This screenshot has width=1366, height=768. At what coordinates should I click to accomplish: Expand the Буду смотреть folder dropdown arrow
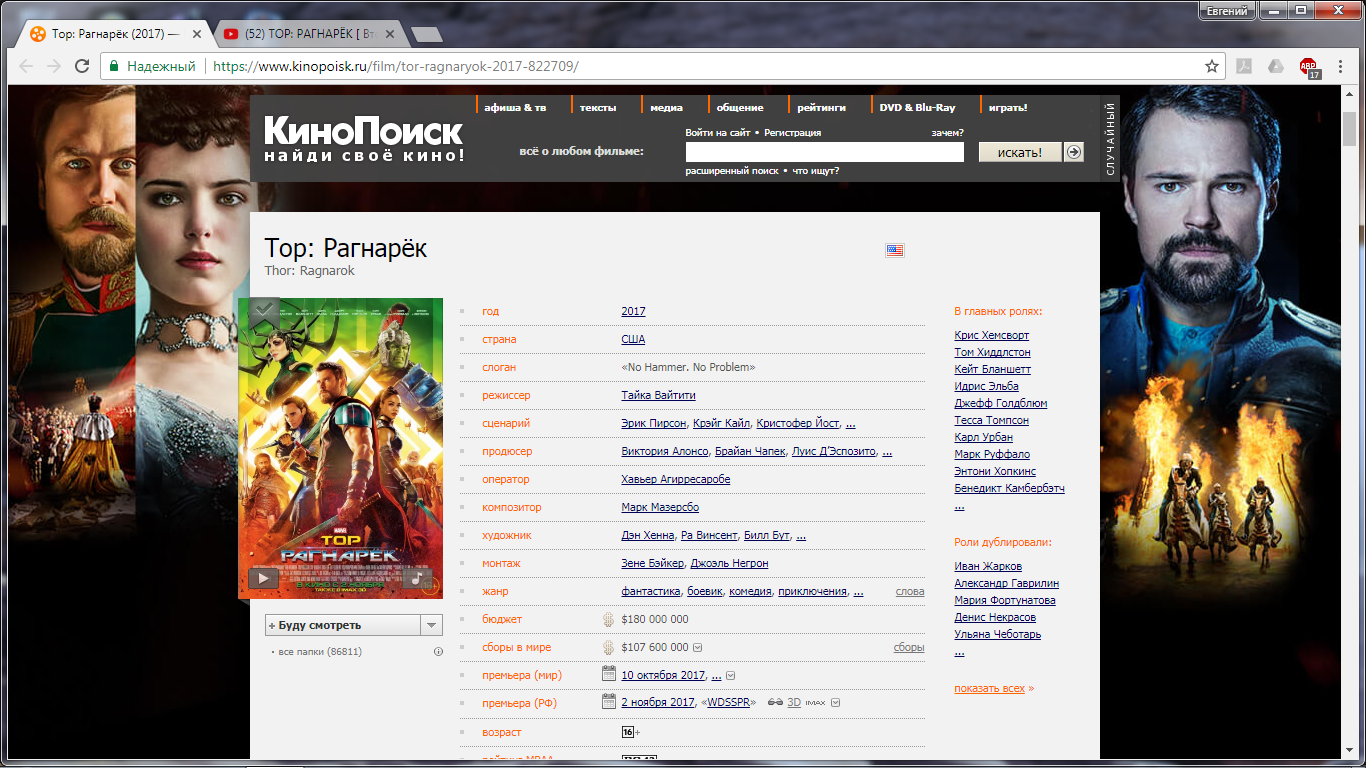tap(431, 625)
